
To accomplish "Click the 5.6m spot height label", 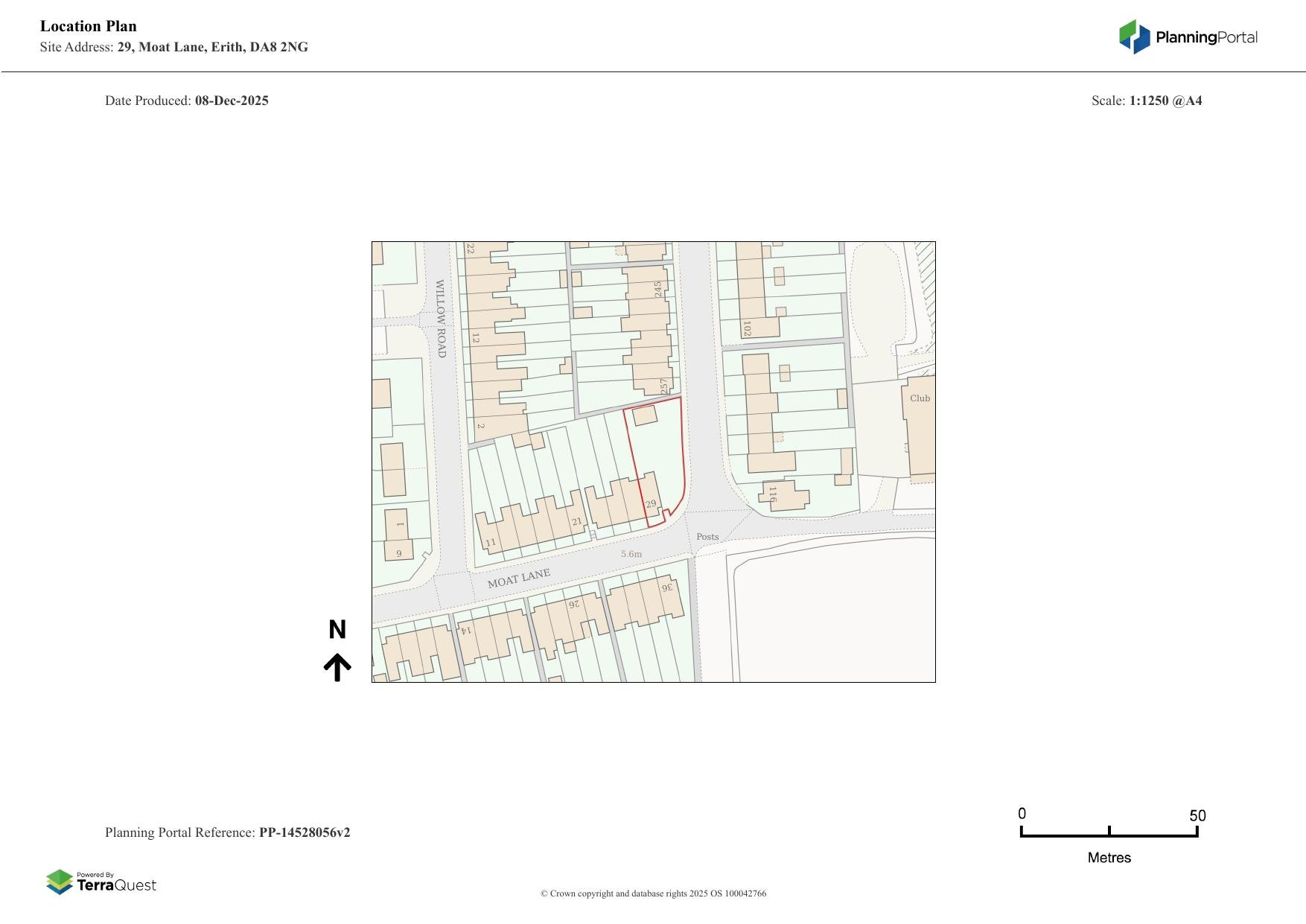I will tap(631, 554).
